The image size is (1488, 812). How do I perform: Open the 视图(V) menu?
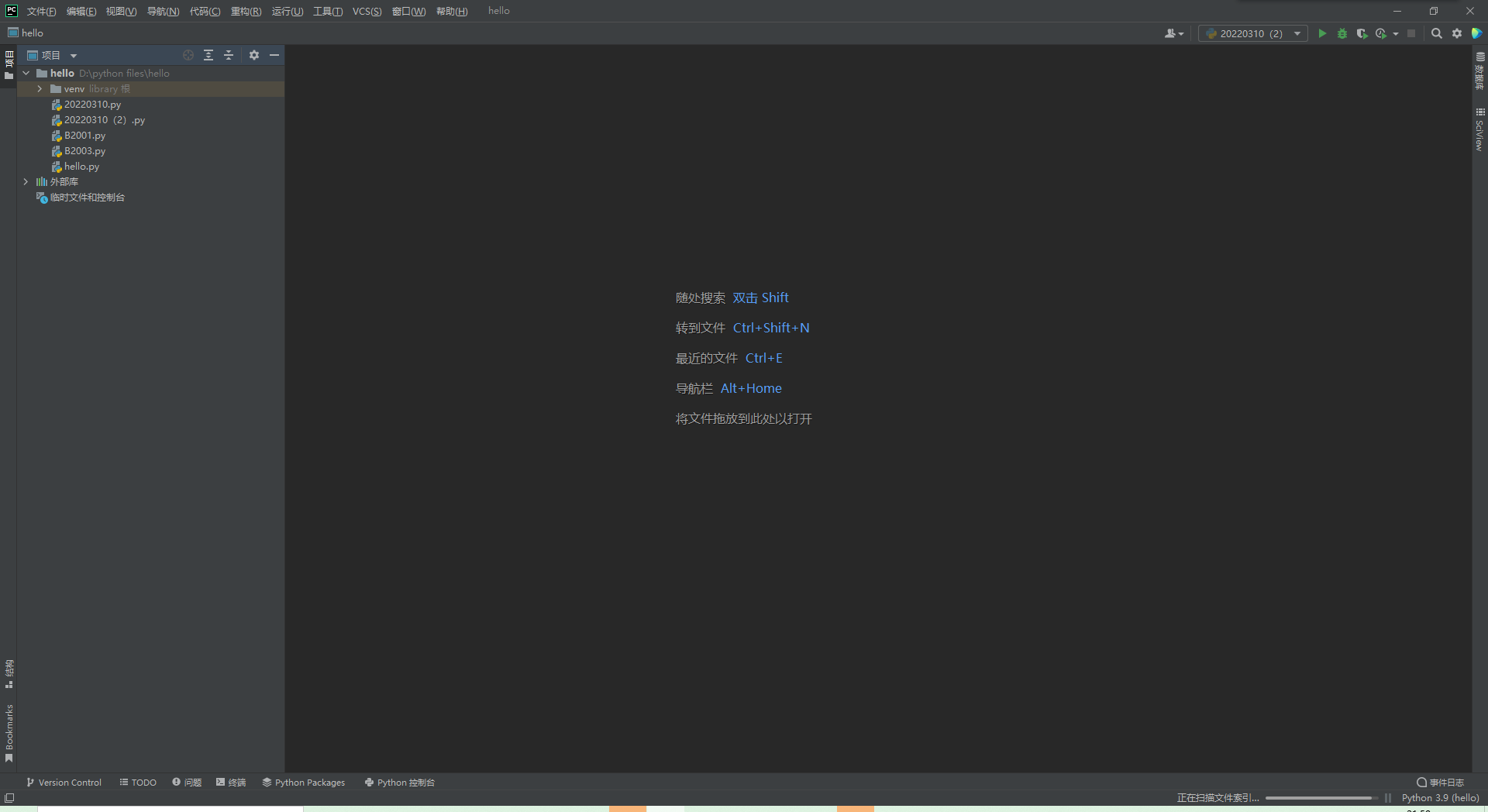coord(121,11)
